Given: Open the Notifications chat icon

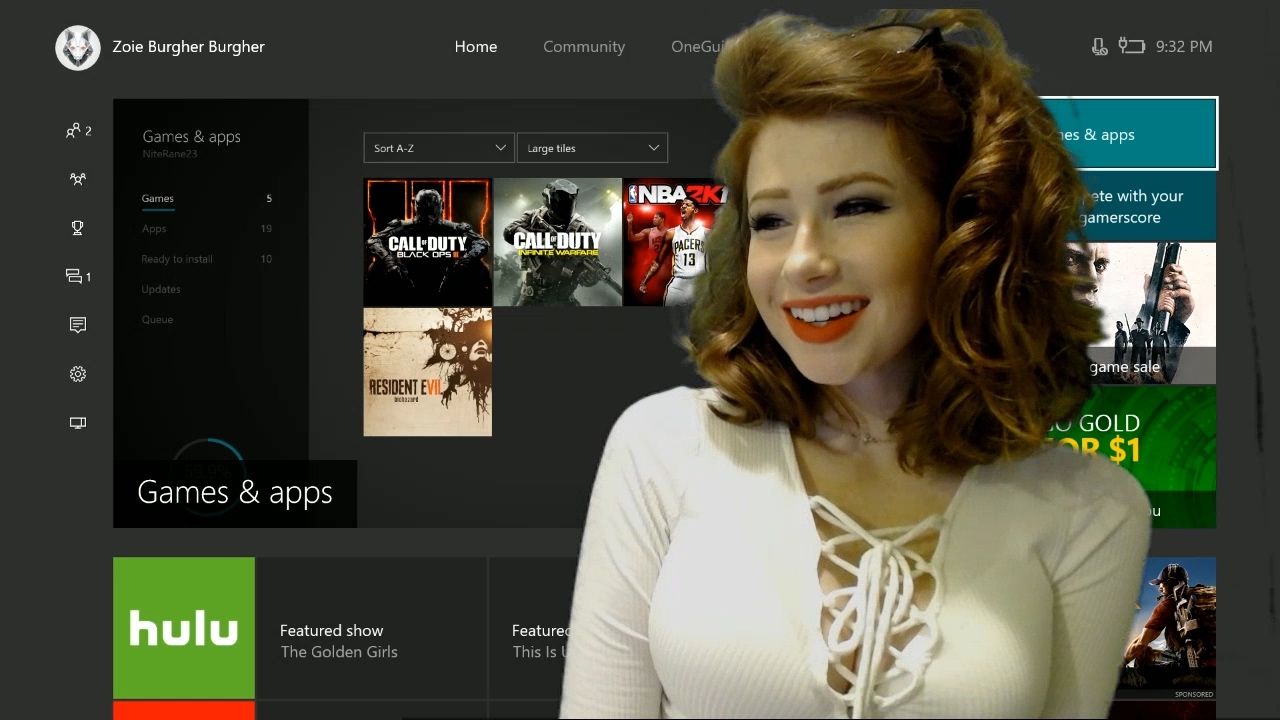Looking at the screenshot, I should pos(78,325).
